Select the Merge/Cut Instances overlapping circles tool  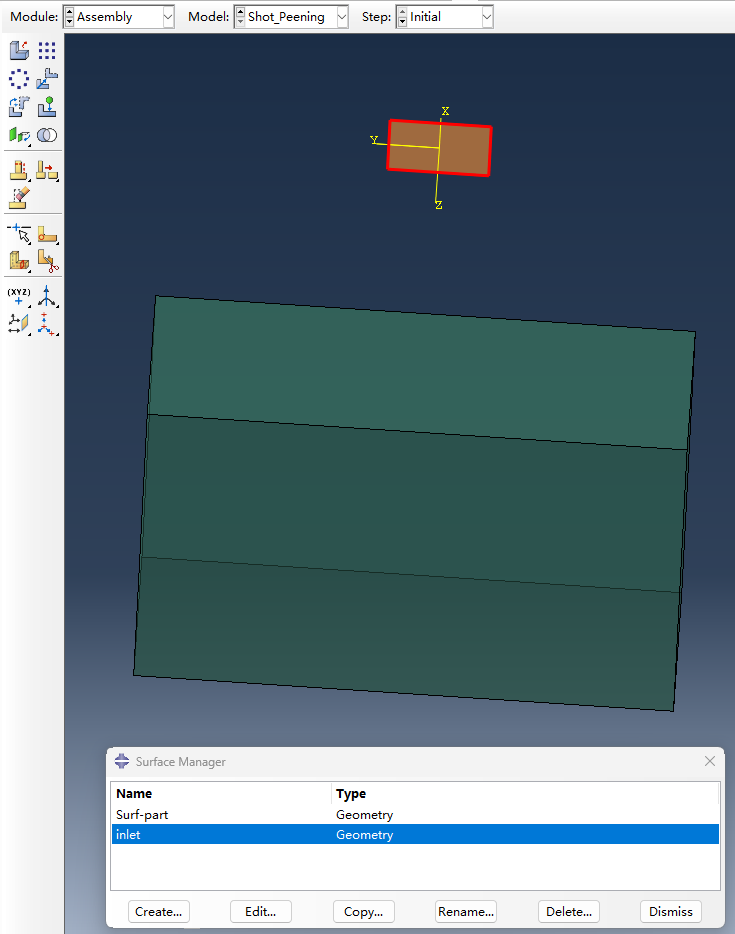[47, 135]
